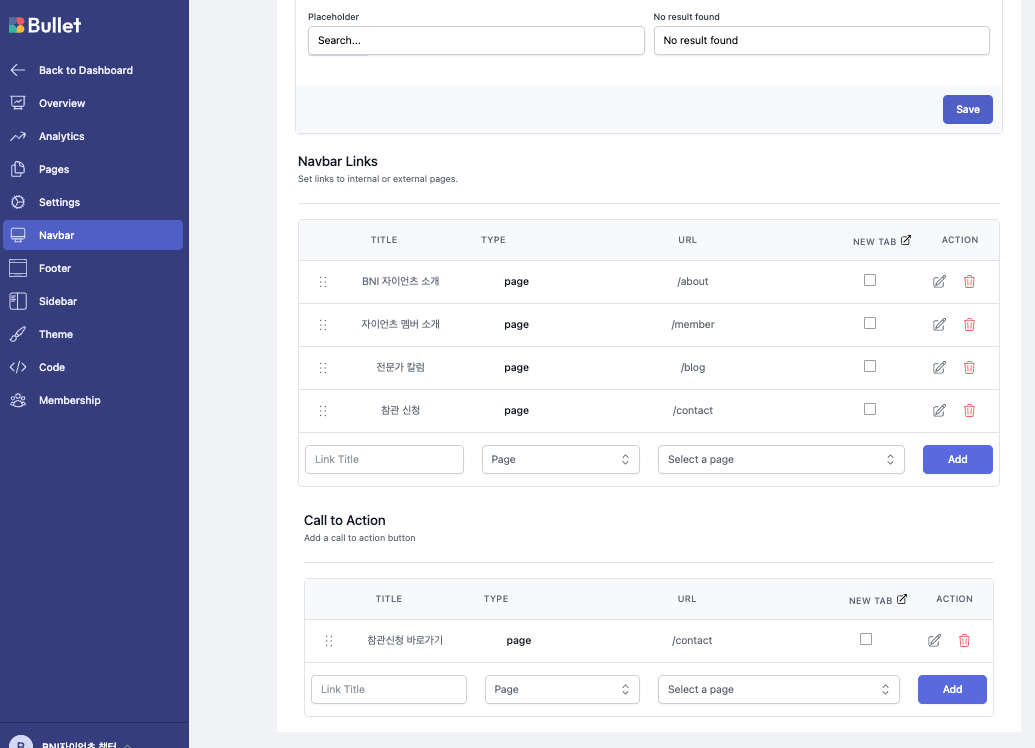This screenshot has width=1035, height=748.
Task: Expand Select a page dropdown in Navbar Links
Action: (x=781, y=459)
